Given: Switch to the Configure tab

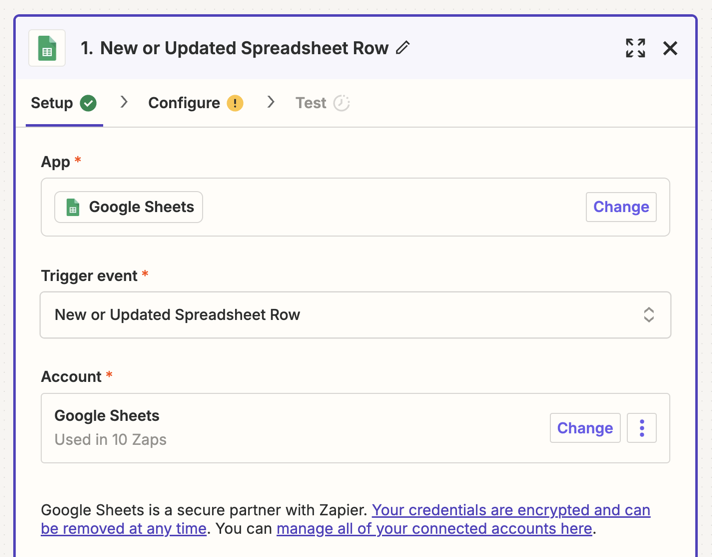Looking at the screenshot, I should (x=184, y=103).
